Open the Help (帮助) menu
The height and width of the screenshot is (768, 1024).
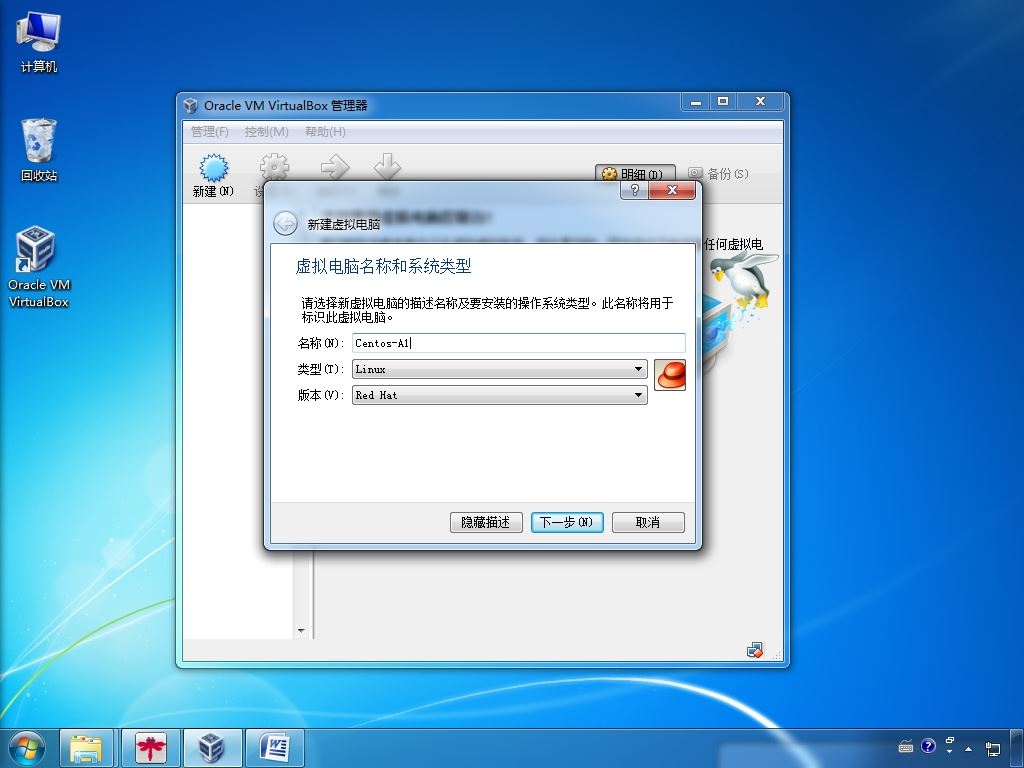325,132
